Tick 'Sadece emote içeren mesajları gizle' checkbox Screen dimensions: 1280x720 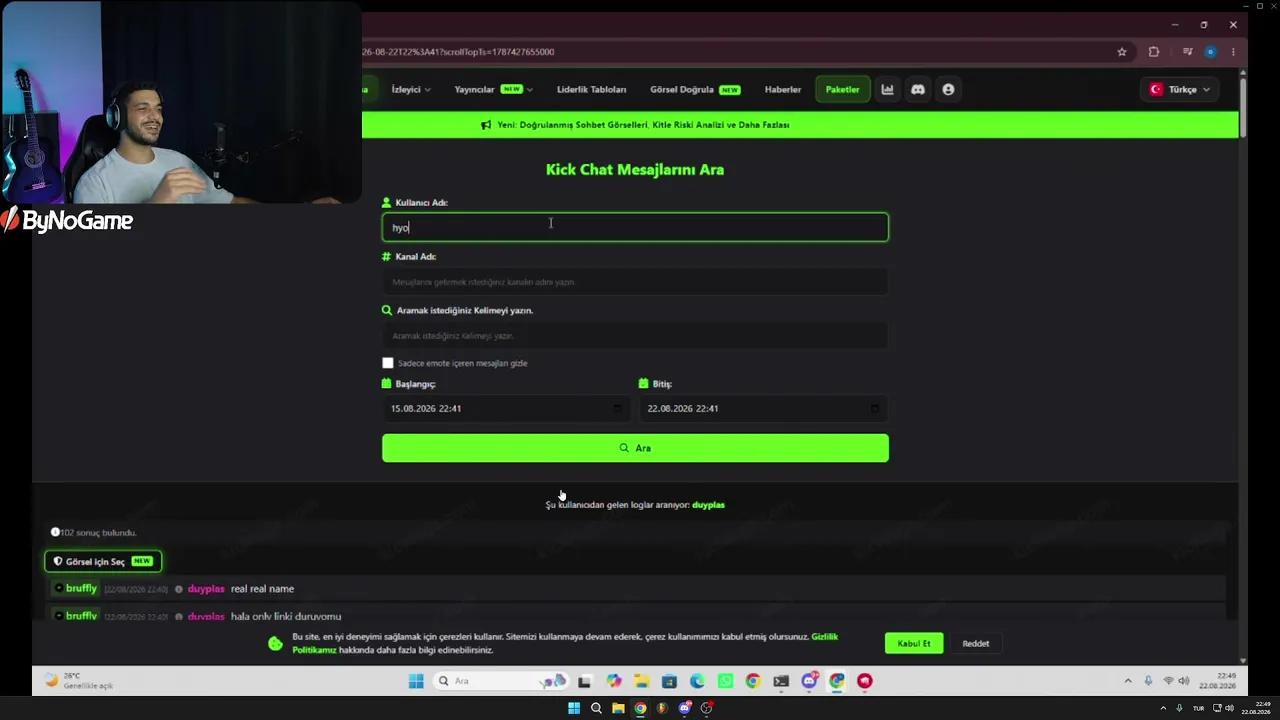click(x=388, y=363)
